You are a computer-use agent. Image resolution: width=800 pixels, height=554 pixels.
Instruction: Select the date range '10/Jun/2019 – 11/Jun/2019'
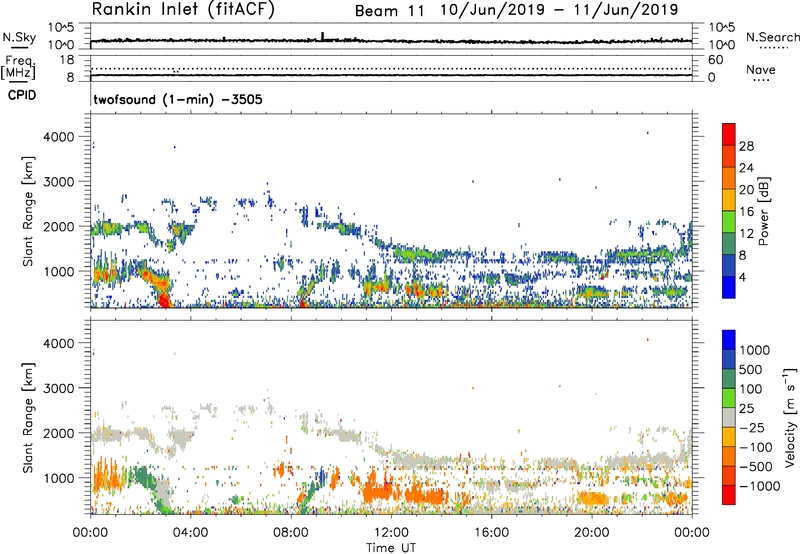coord(559,10)
